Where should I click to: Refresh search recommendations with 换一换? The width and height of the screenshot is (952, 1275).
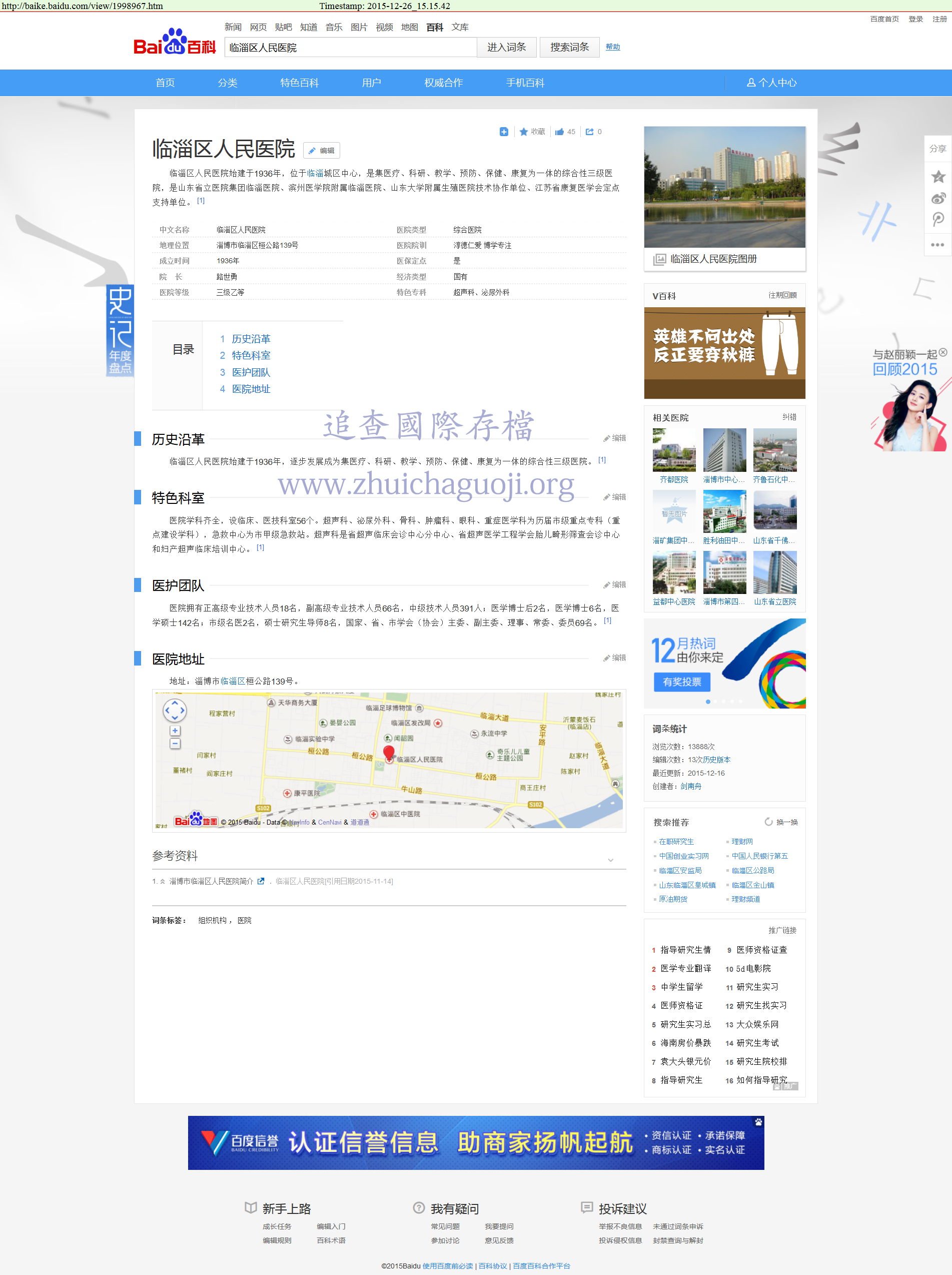(x=781, y=822)
